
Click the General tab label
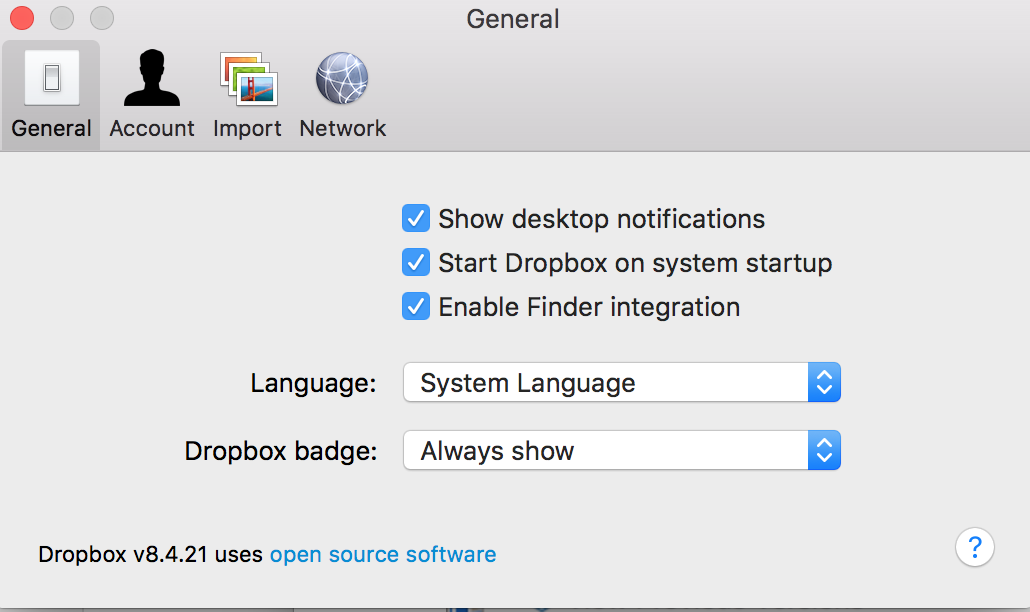point(52,129)
